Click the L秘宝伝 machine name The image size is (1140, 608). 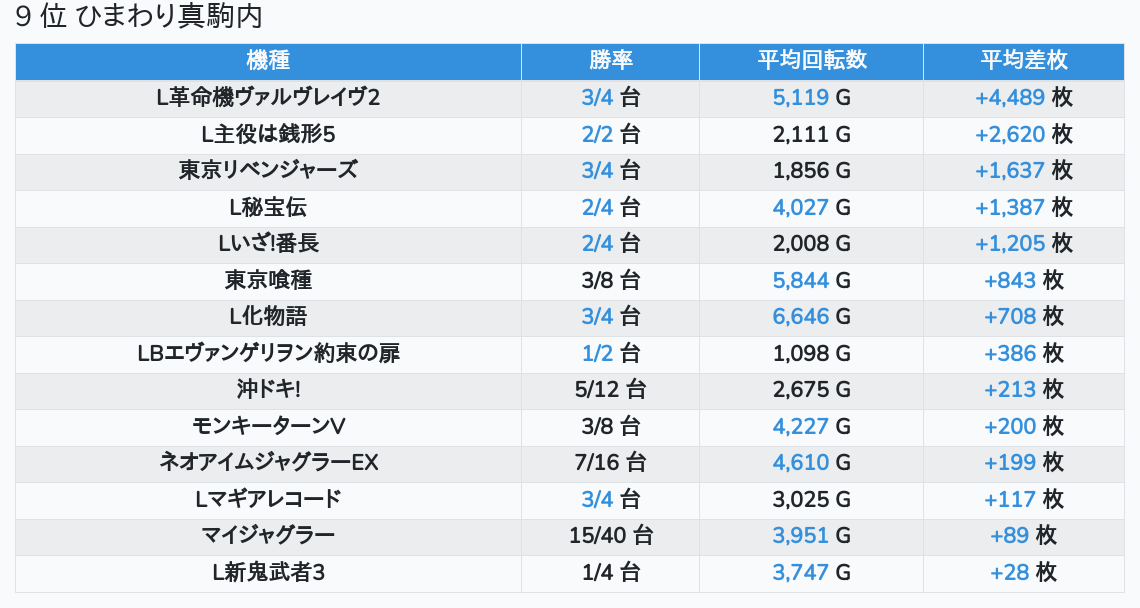click(268, 207)
